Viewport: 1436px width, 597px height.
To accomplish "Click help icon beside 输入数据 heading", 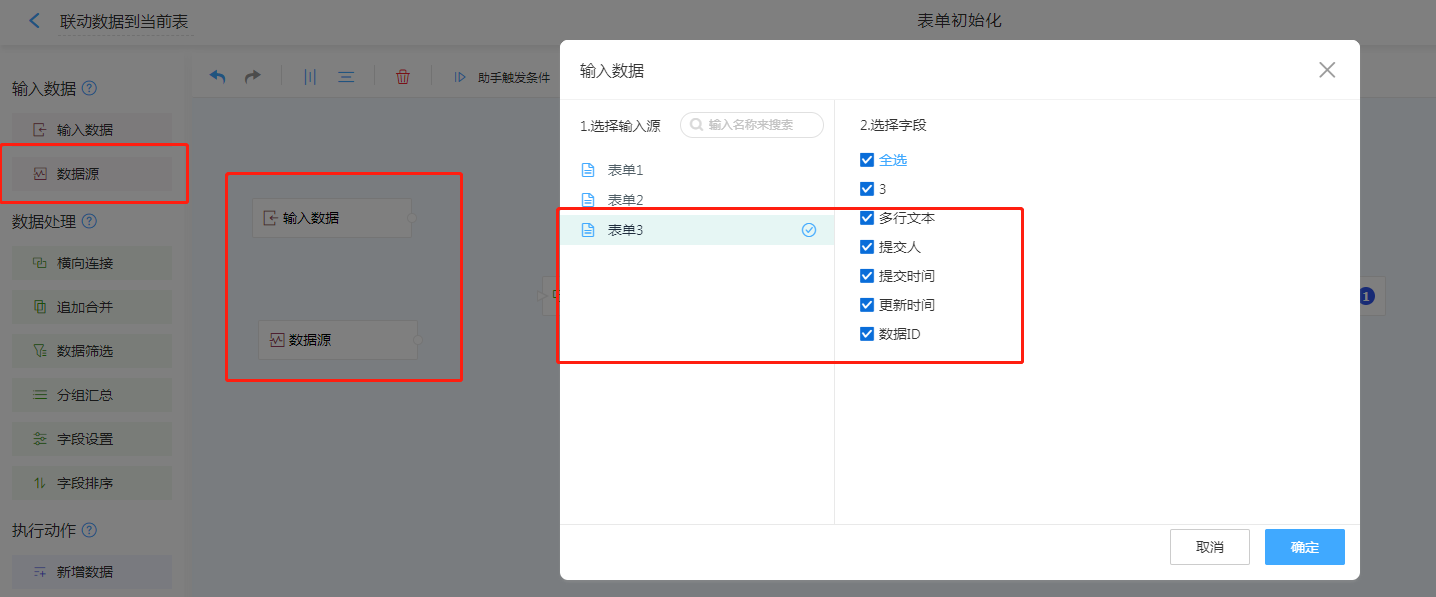I will [89, 88].
